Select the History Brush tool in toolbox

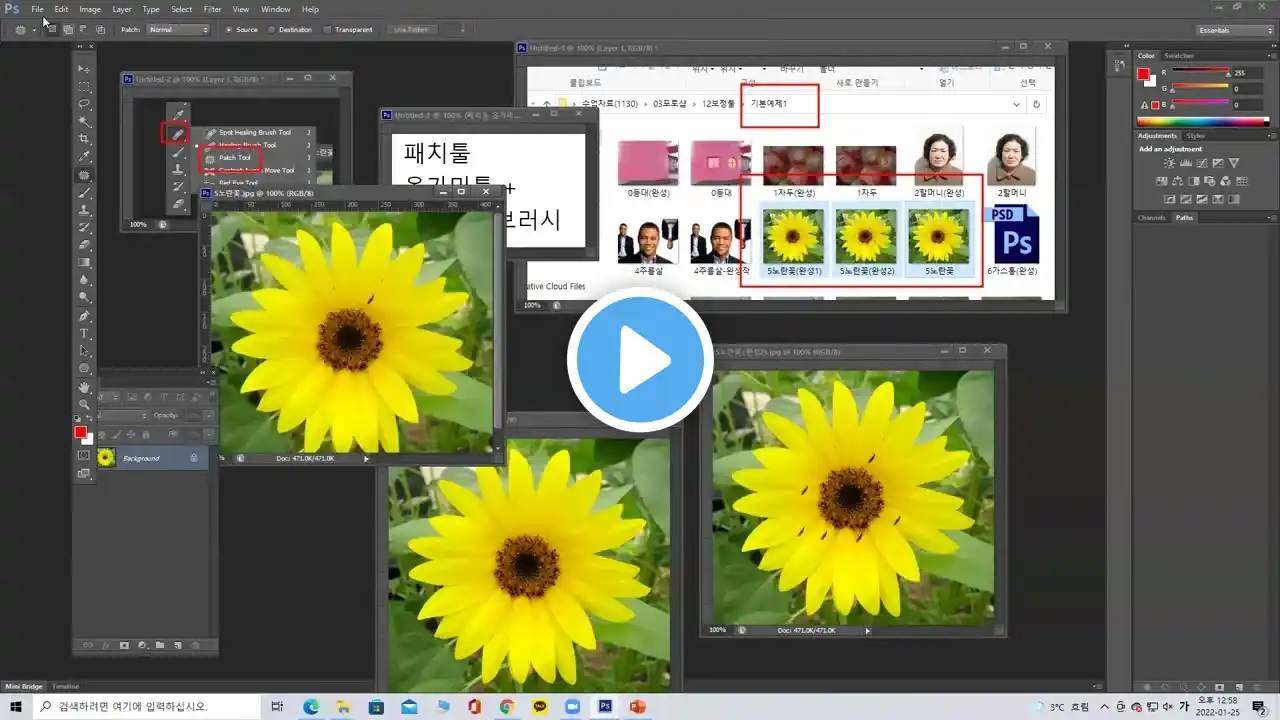pyautogui.click(x=85, y=227)
